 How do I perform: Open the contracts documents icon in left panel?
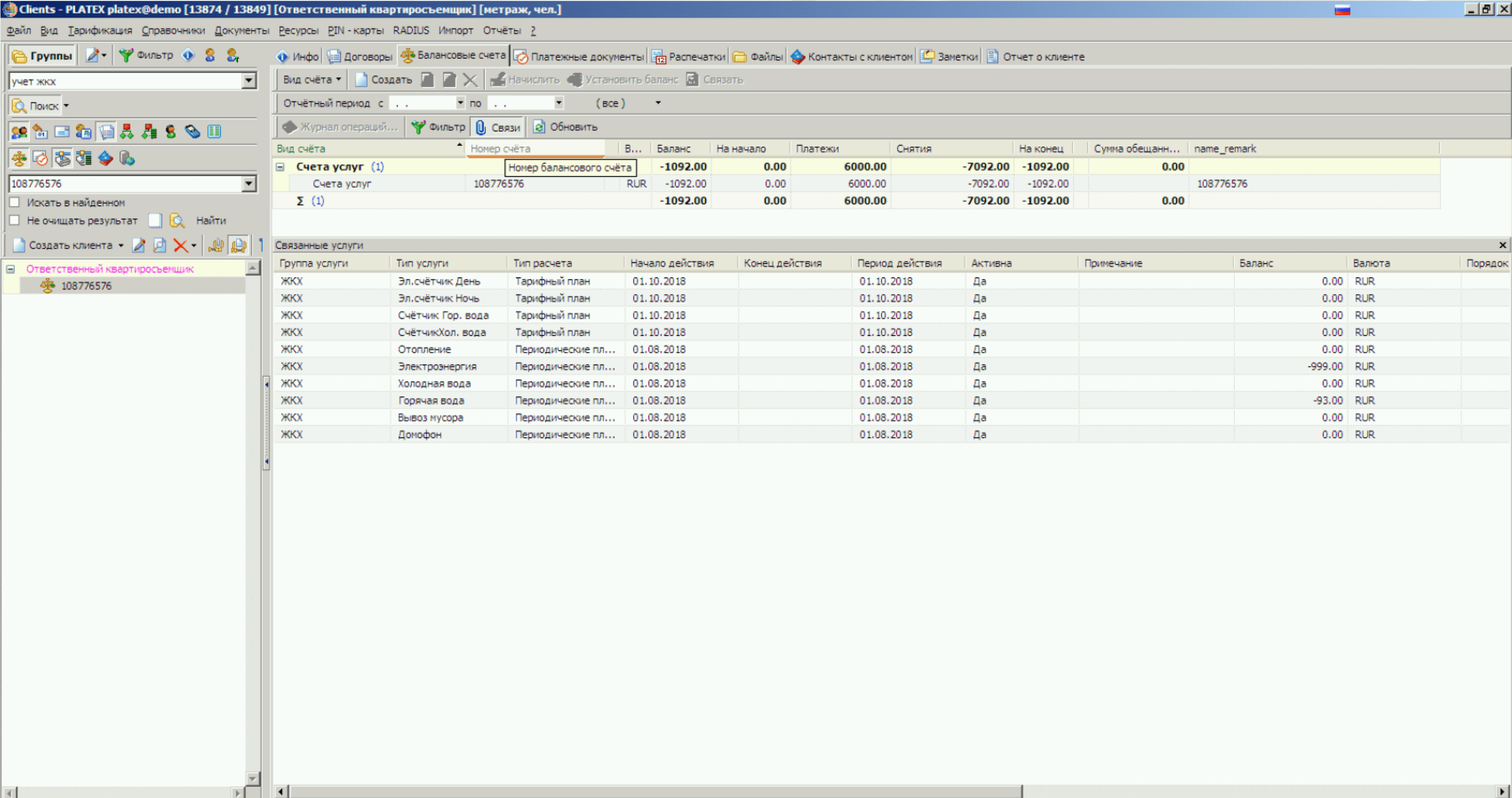point(106,132)
